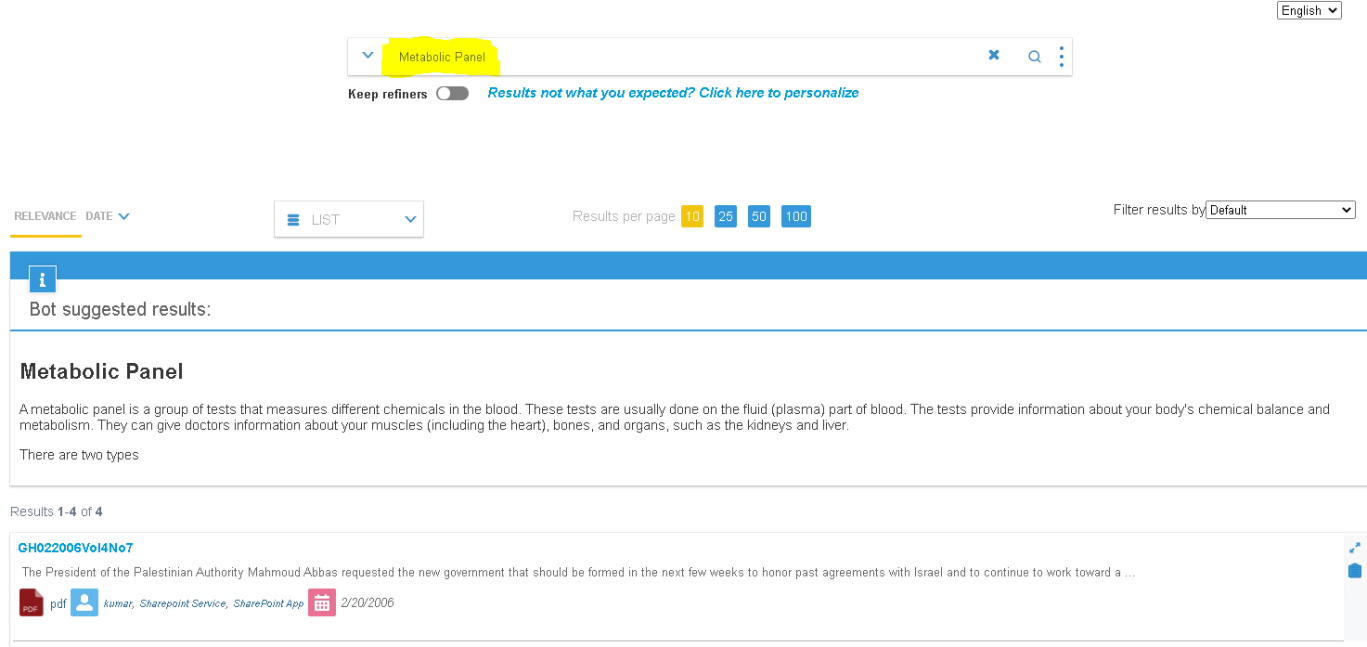This screenshot has width=1367, height=647.
Task: Click the author person icon
Action: pos(85,603)
